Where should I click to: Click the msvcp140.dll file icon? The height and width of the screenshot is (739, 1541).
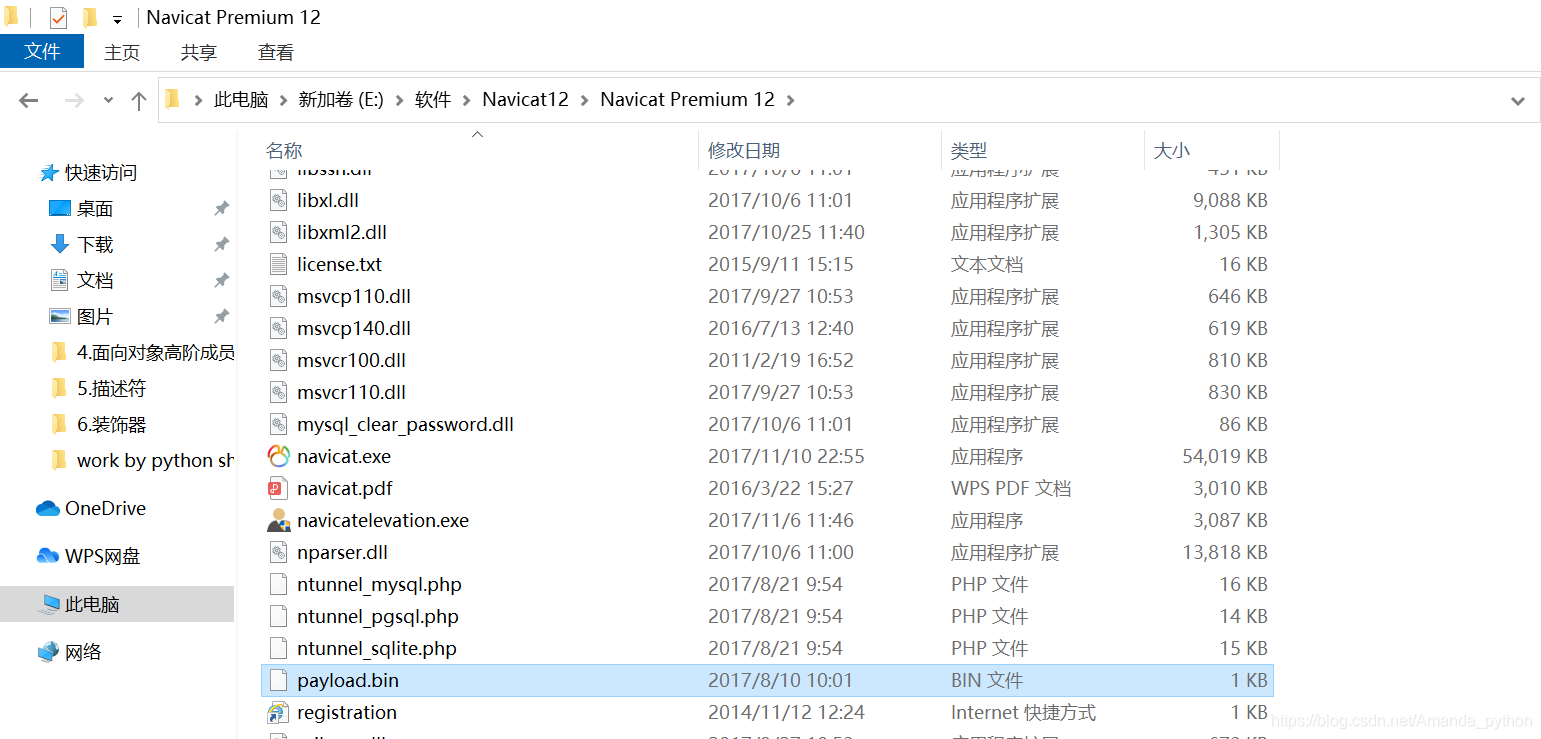[x=278, y=328]
